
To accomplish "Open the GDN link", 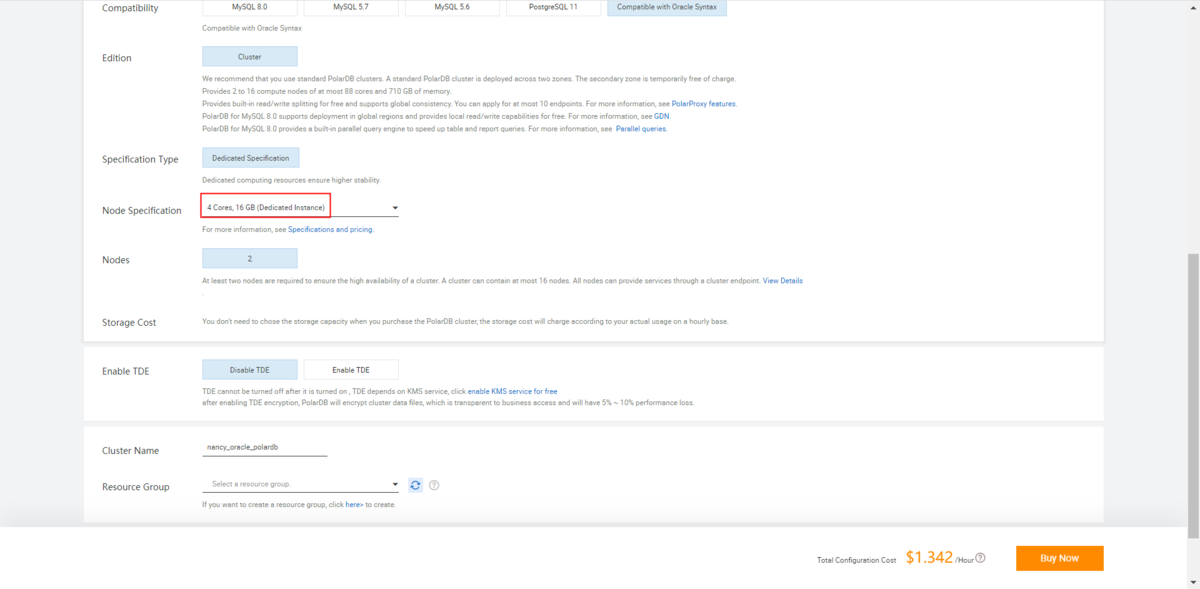I will coord(662,116).
